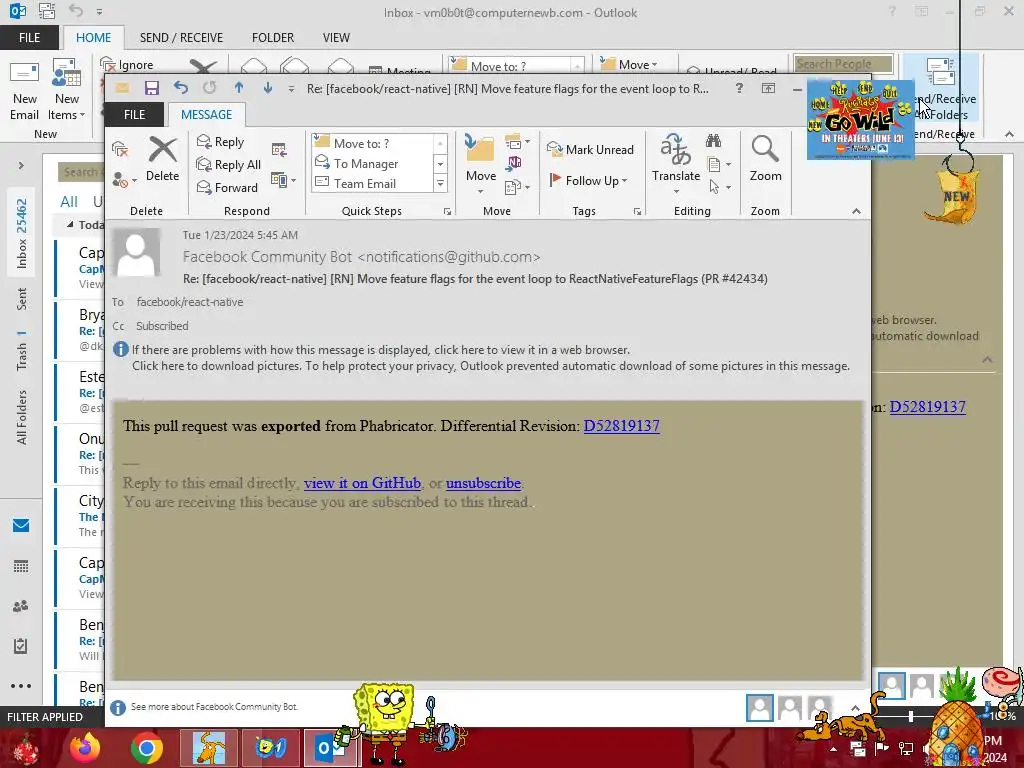Open Junk options dropdown in Delete group
The height and width of the screenshot is (768, 1024).
tap(125, 180)
